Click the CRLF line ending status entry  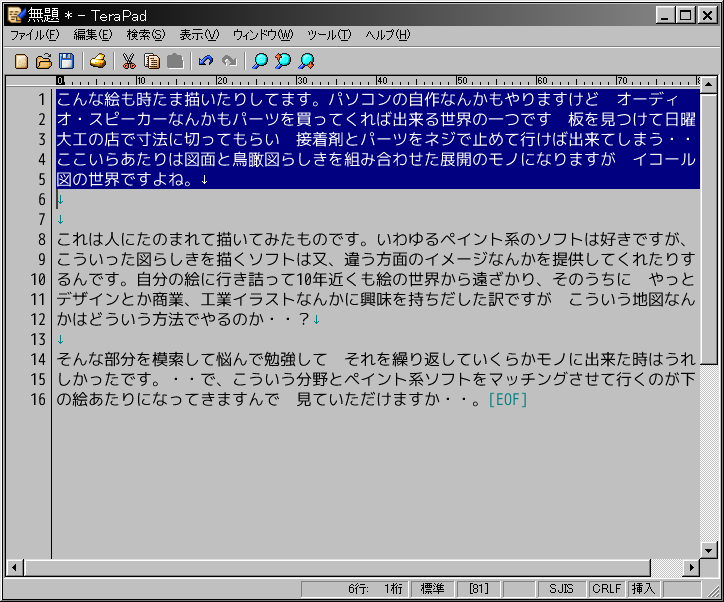tap(606, 589)
